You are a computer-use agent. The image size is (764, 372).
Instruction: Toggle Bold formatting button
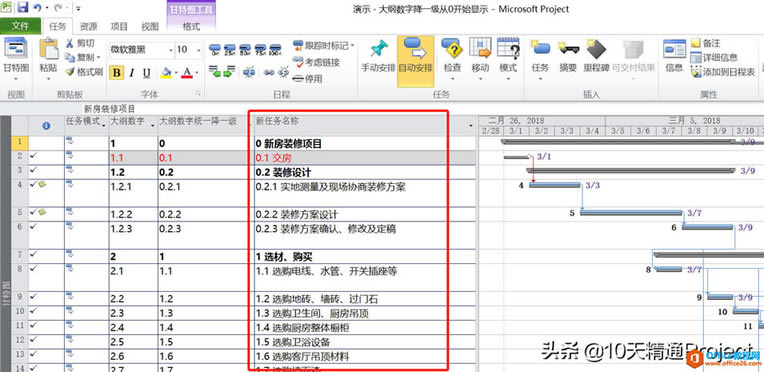point(116,73)
